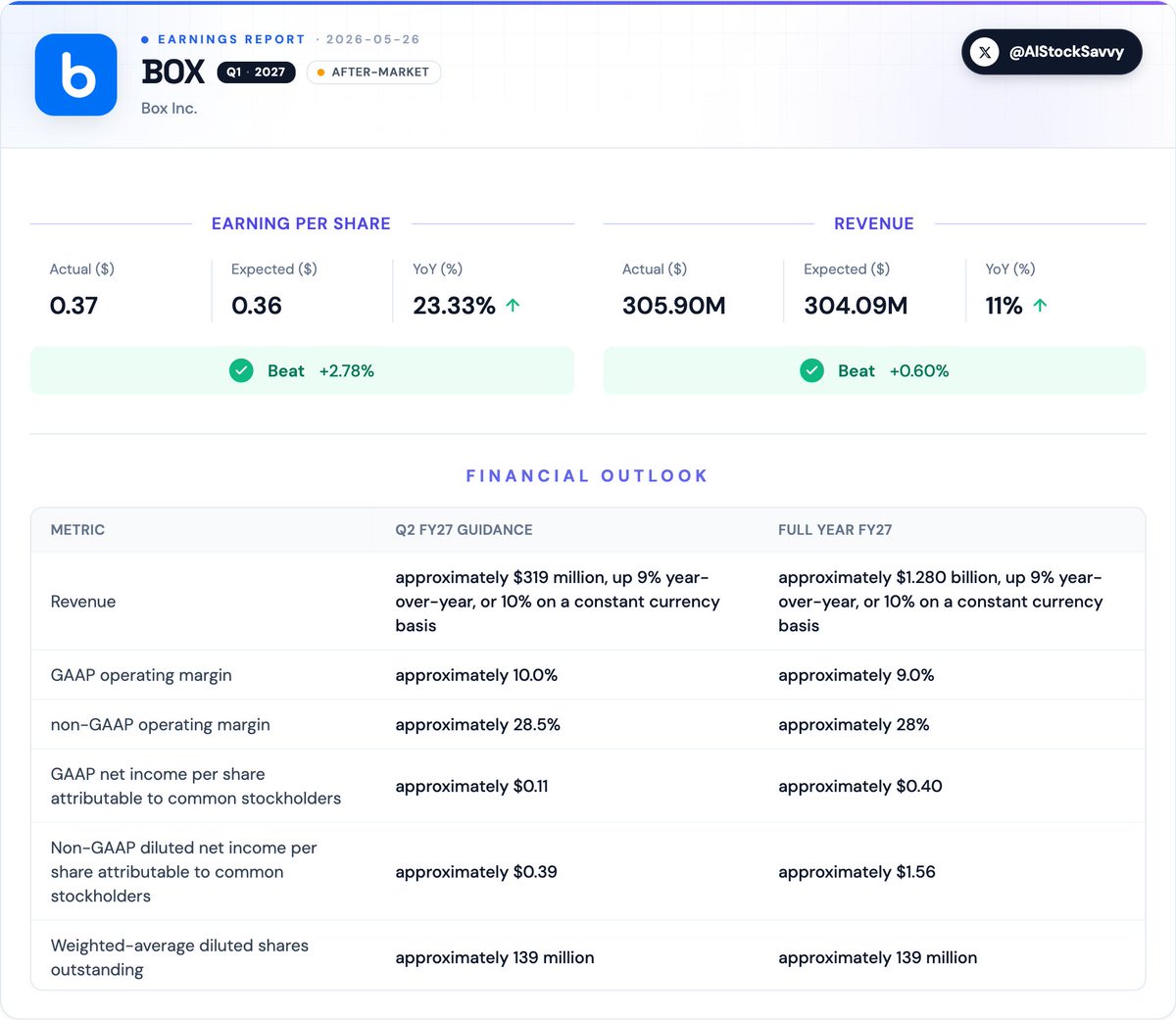Click the GAAP operating margin row label
Image resolution: width=1176 pixels, height=1020 pixels.
141,675
